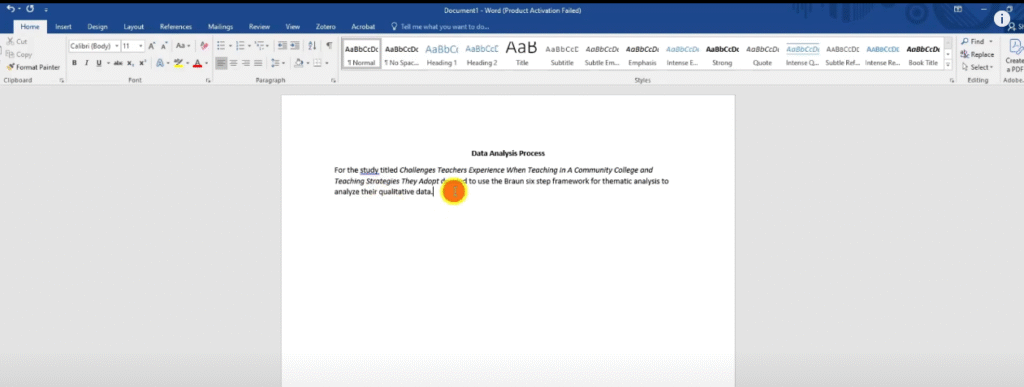The height and width of the screenshot is (387, 1024).
Task: Switch to the Mailings tab
Action: 221,27
